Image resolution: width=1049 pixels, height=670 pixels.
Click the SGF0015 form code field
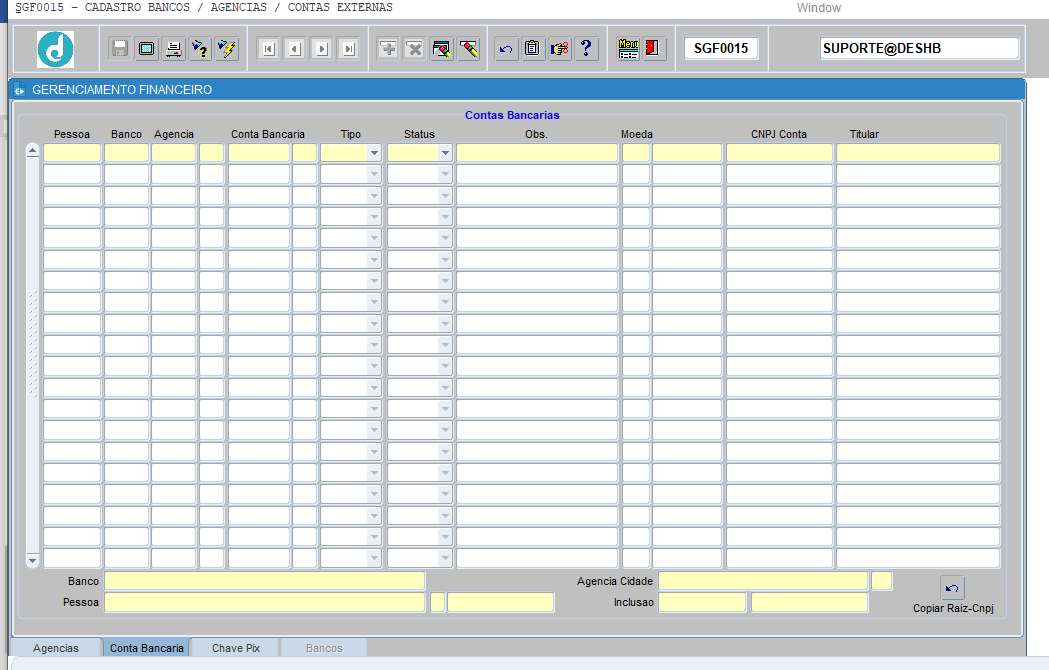[721, 48]
